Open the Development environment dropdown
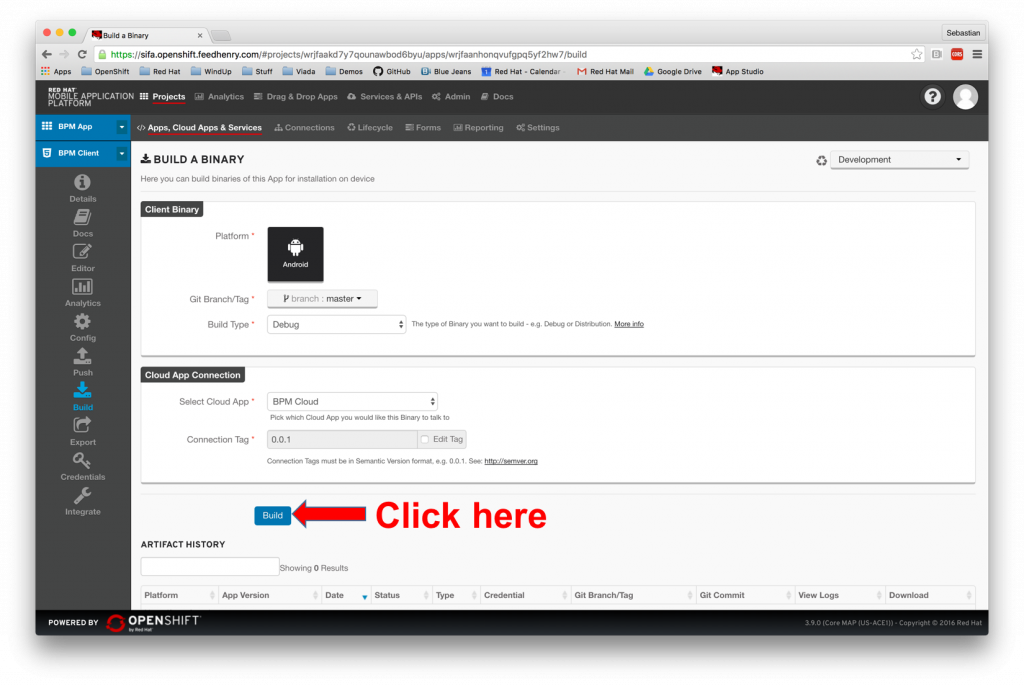This screenshot has height=686, width=1024. (x=899, y=159)
